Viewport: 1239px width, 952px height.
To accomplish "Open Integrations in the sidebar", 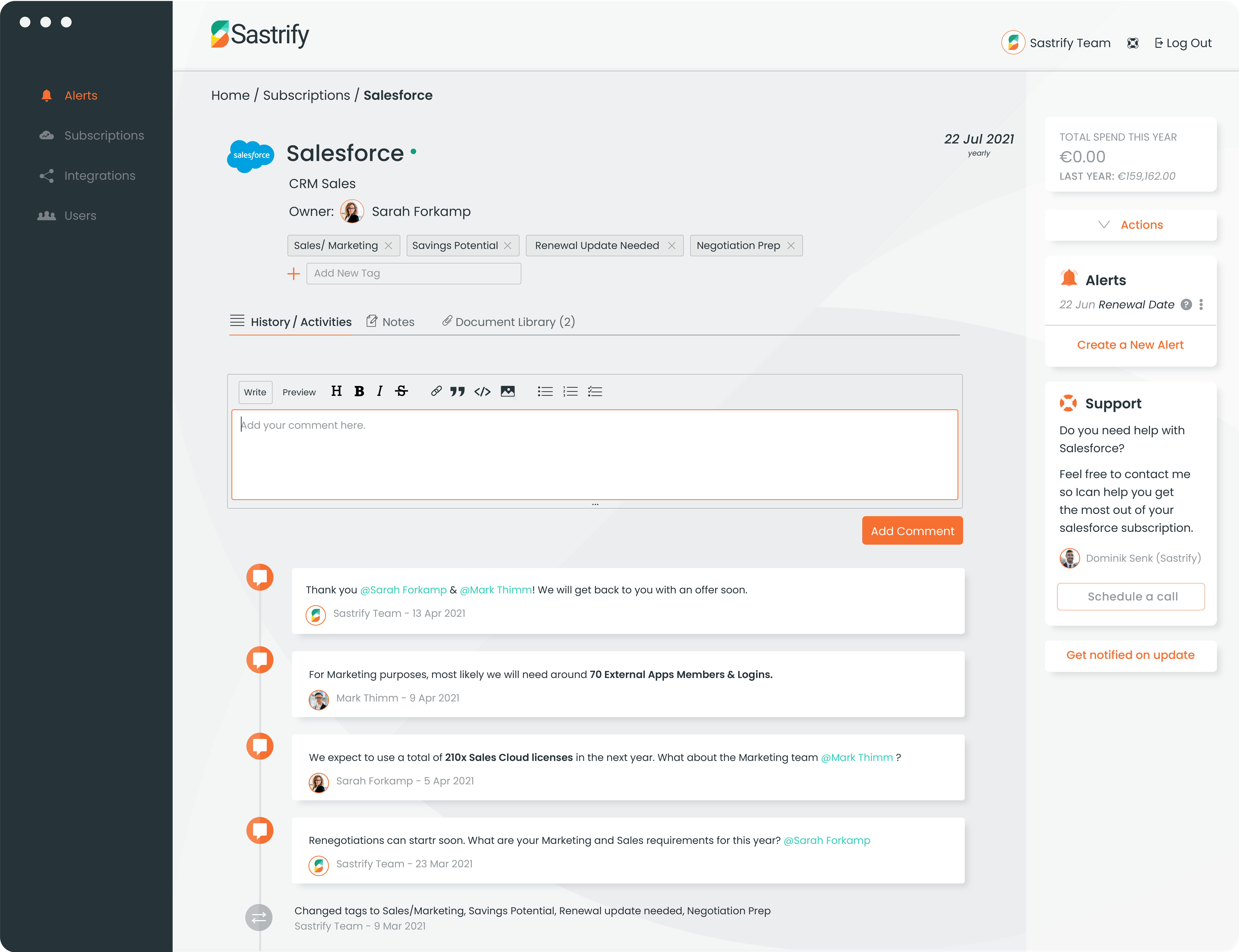I will coord(100,176).
